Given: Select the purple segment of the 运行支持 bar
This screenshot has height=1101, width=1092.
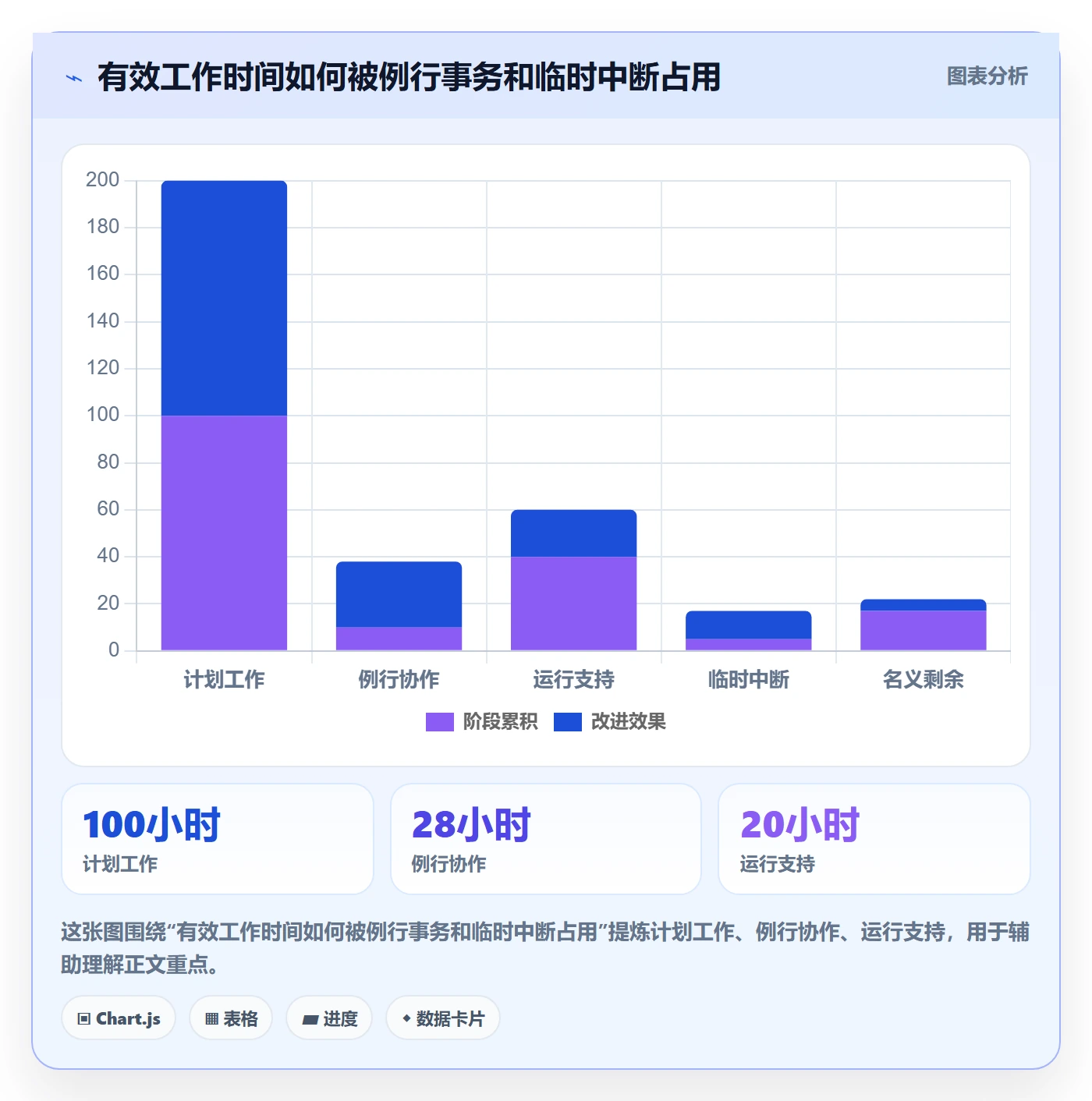Looking at the screenshot, I should coord(574,604).
